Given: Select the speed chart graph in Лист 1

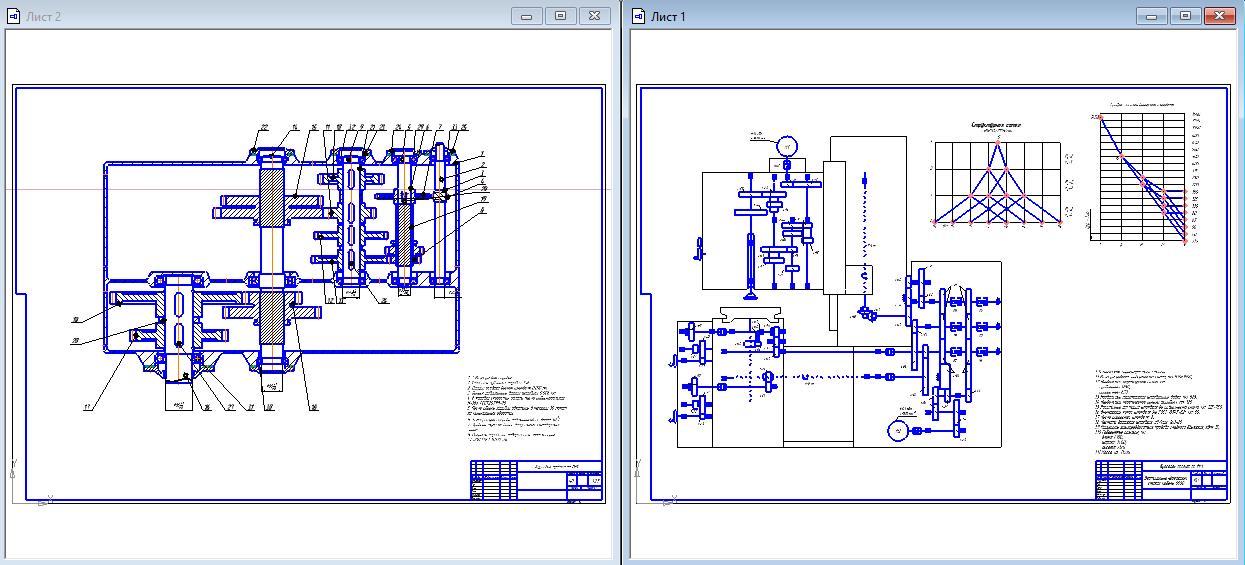Looking at the screenshot, I should click(x=1145, y=179).
